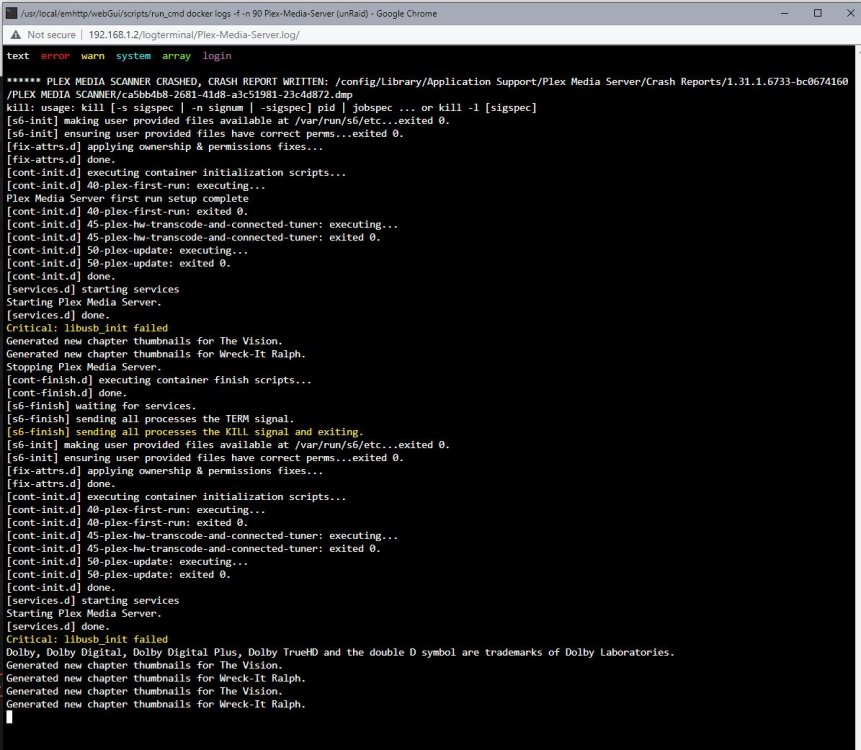
Task: Click the orange 'warn' filter label
Action: pos(93,55)
